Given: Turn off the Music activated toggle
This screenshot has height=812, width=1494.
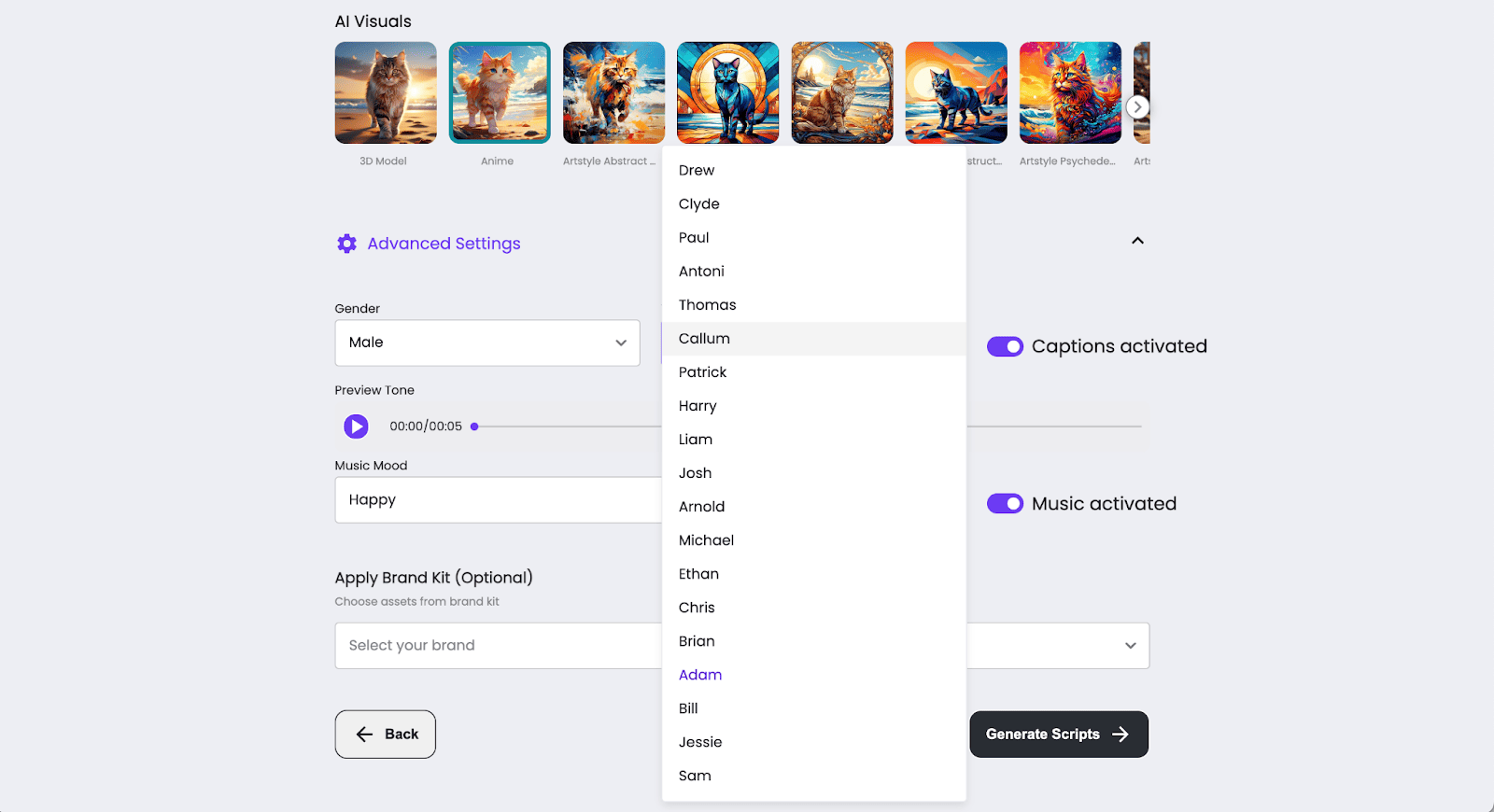Looking at the screenshot, I should coord(1005,504).
